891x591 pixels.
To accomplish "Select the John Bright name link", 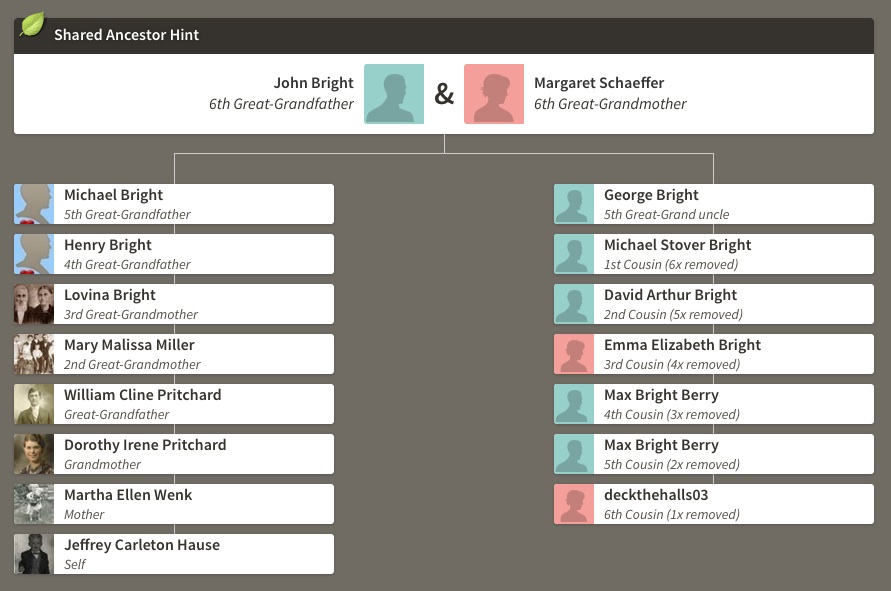I will click(313, 83).
